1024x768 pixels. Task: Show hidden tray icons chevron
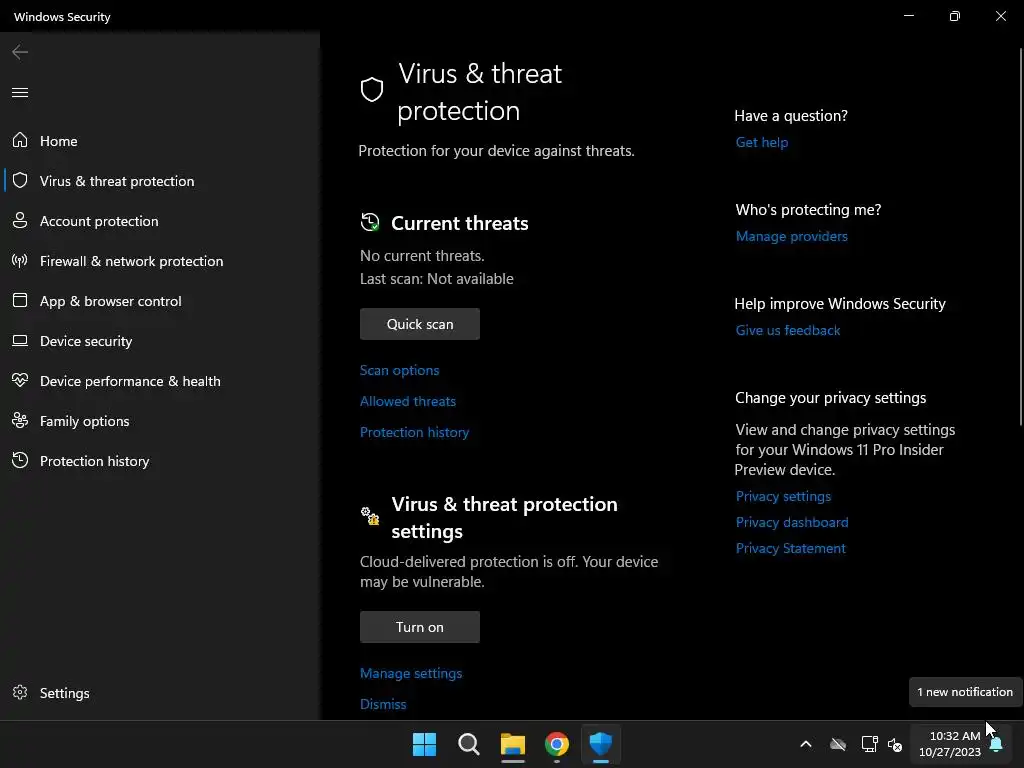(806, 744)
